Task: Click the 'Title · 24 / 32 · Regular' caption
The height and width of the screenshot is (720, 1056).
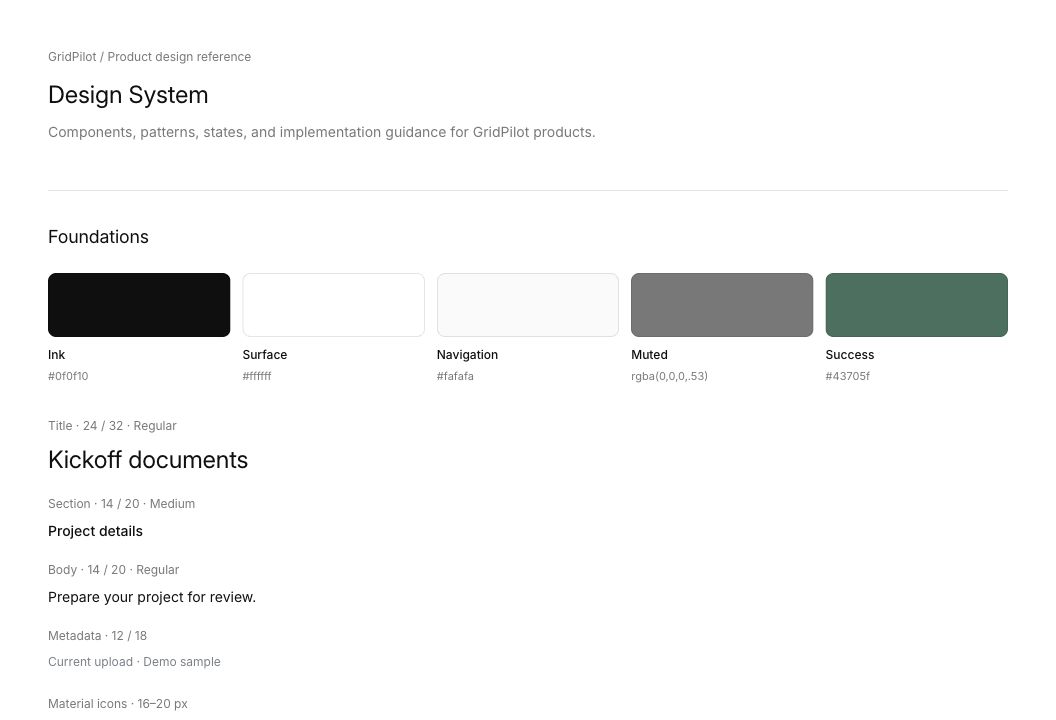Action: tap(112, 426)
